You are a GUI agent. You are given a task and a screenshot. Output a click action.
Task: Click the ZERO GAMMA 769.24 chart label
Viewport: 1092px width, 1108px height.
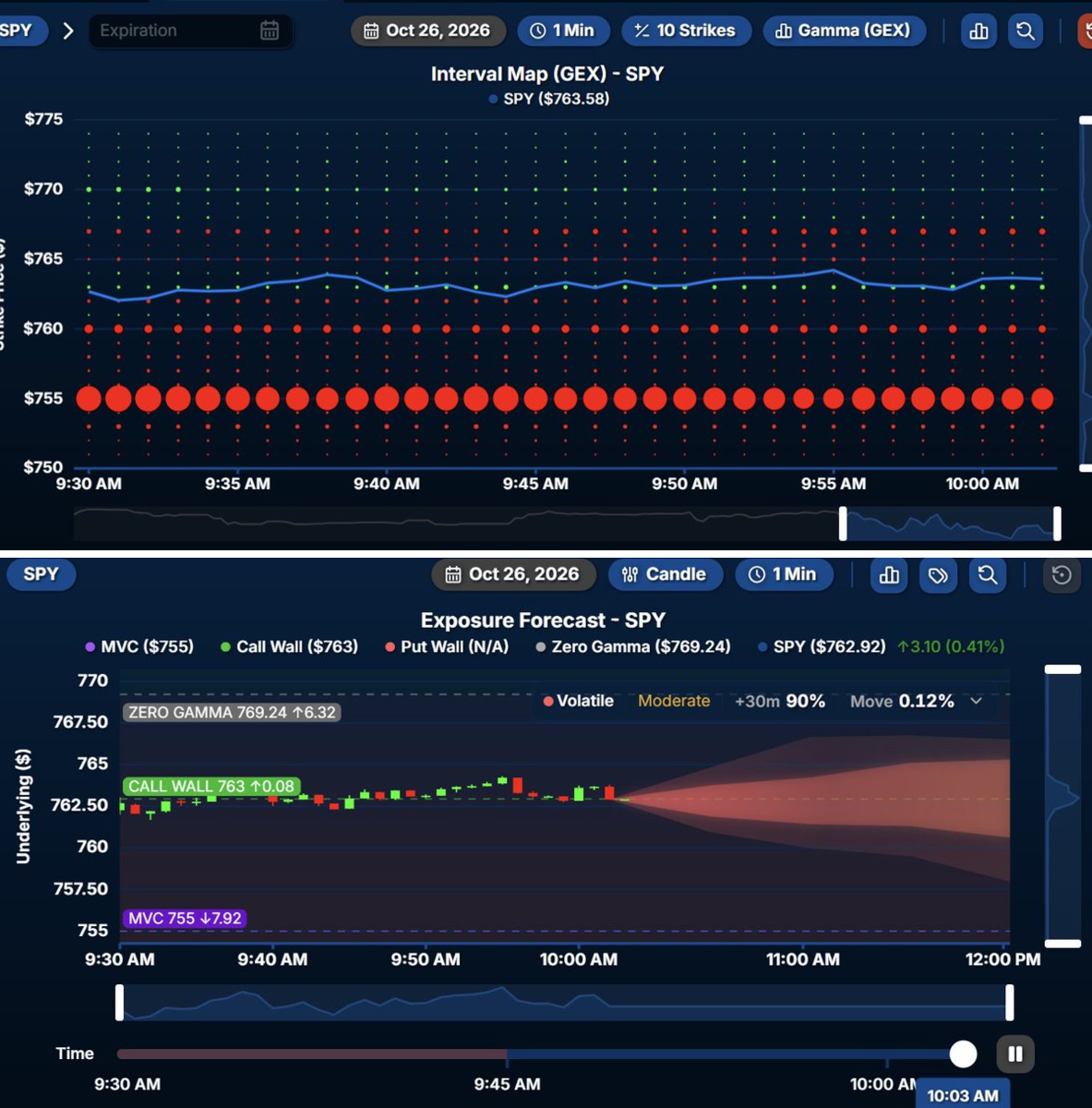(x=232, y=712)
